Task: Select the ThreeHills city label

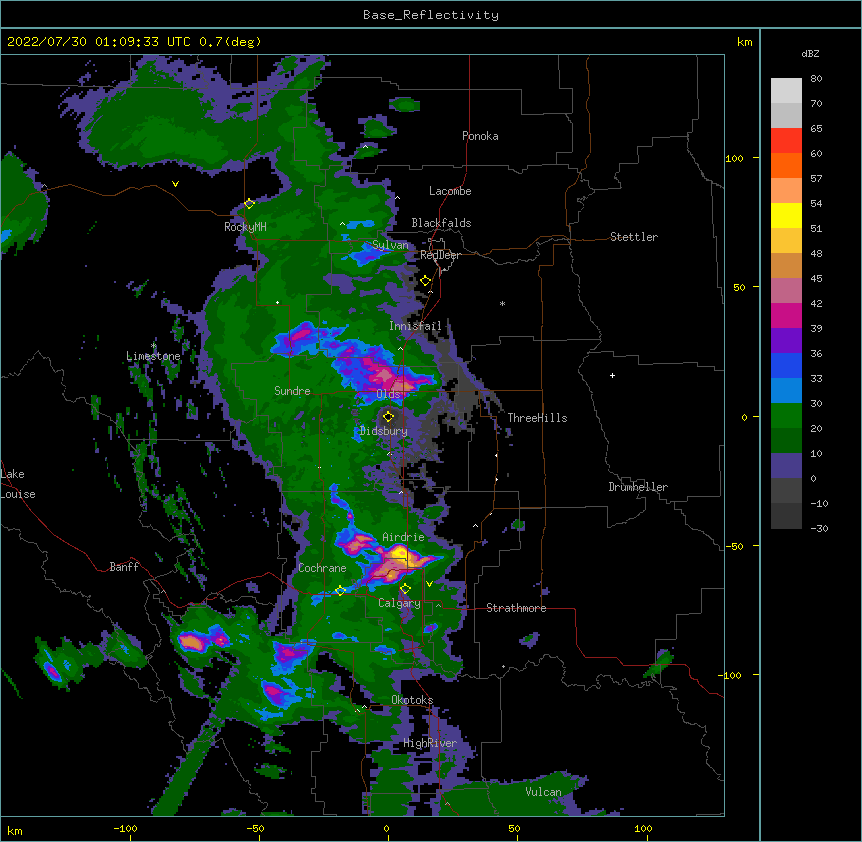Action: [537, 418]
